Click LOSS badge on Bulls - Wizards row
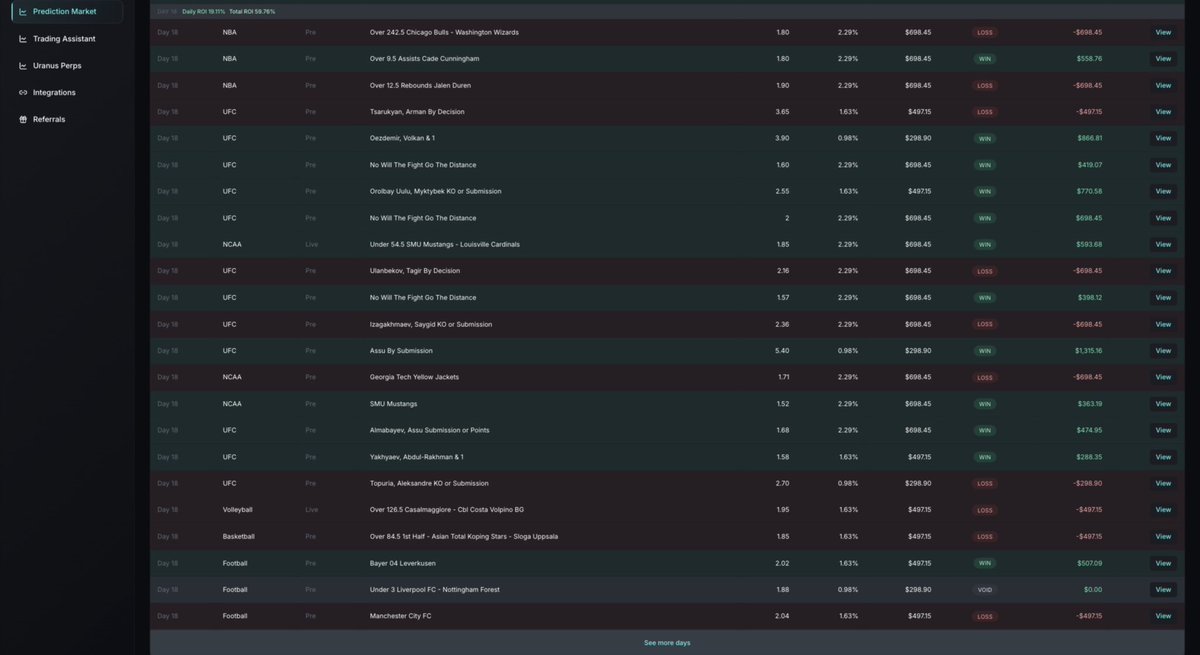 click(x=985, y=32)
